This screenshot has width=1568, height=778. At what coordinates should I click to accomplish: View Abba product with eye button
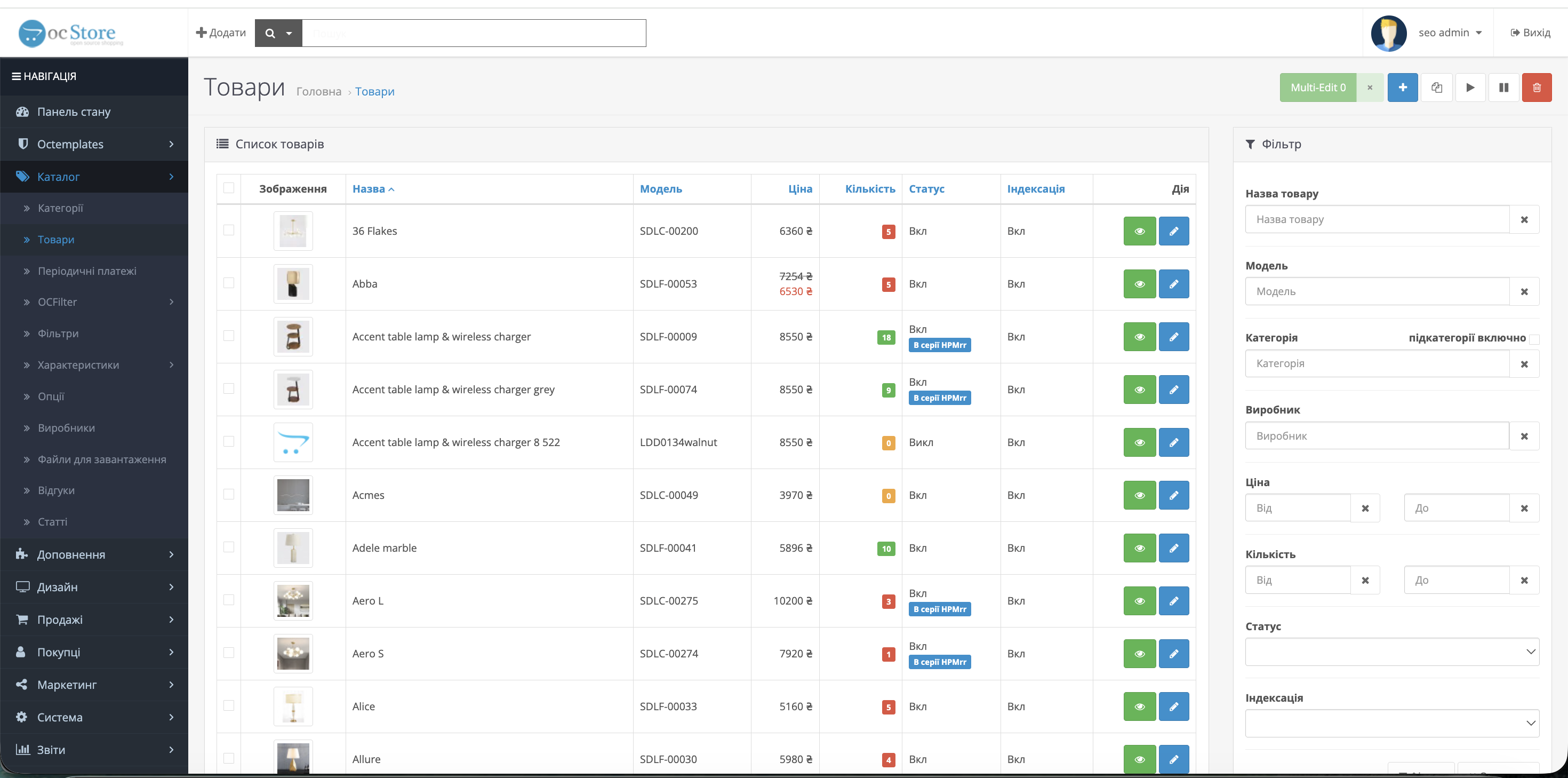(x=1140, y=284)
